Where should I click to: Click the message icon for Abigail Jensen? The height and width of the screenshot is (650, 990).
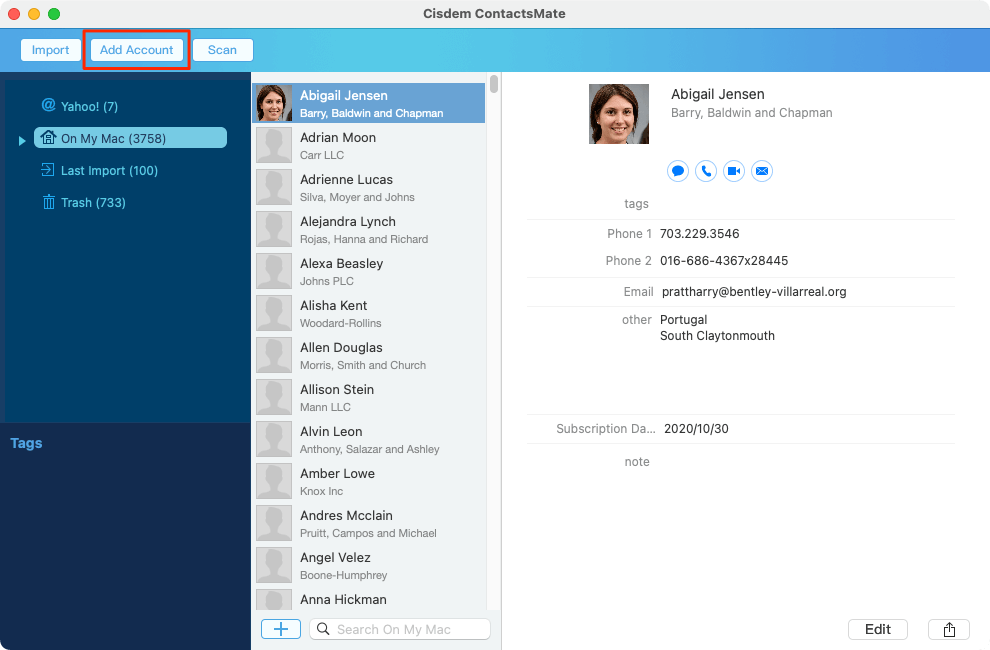pos(678,171)
